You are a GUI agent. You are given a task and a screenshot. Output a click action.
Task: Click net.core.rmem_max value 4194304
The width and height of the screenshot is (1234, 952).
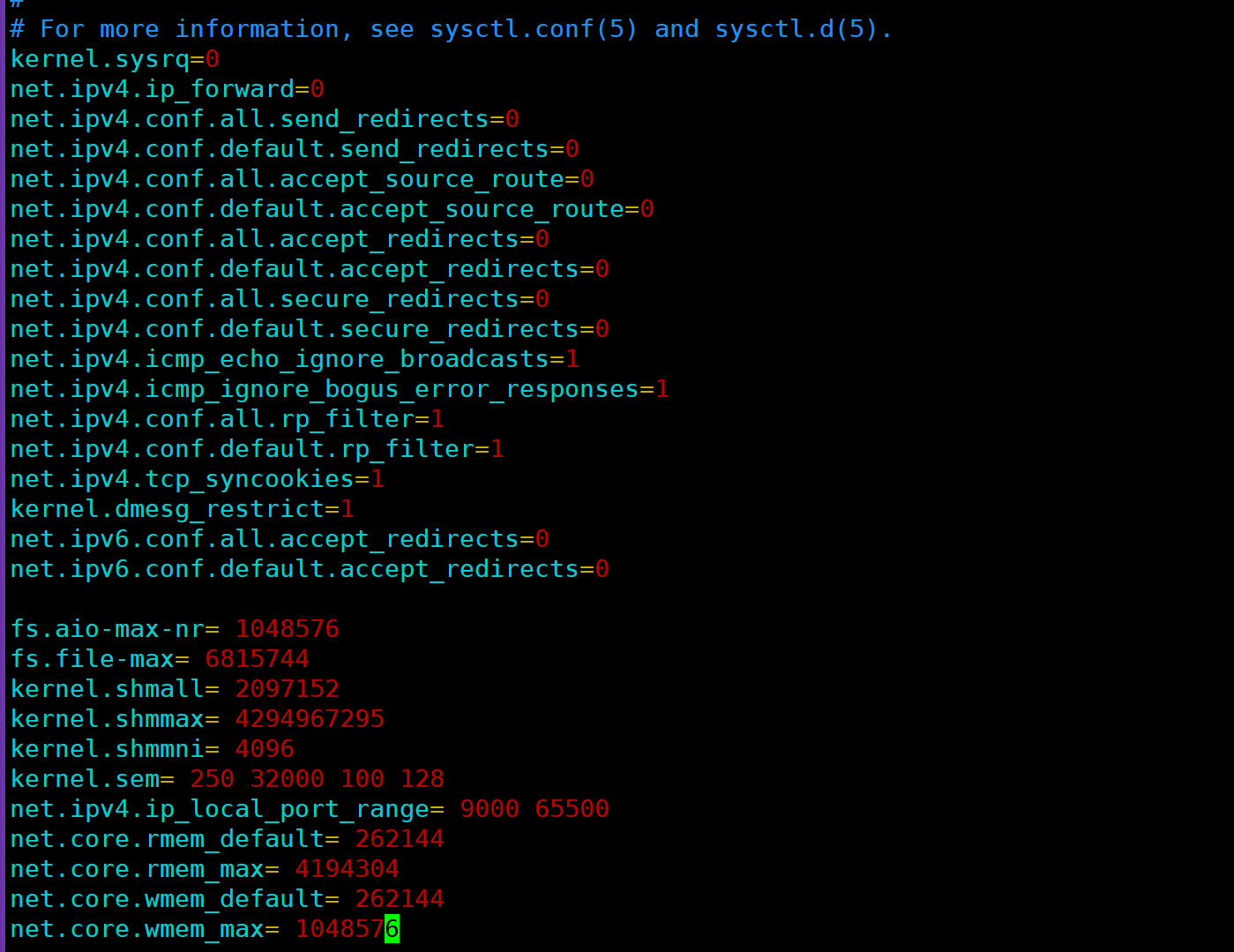347,870
